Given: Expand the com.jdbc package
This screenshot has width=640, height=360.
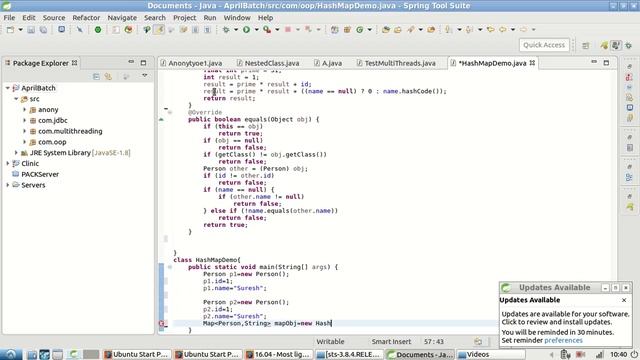Looking at the screenshot, I should 24,120.
